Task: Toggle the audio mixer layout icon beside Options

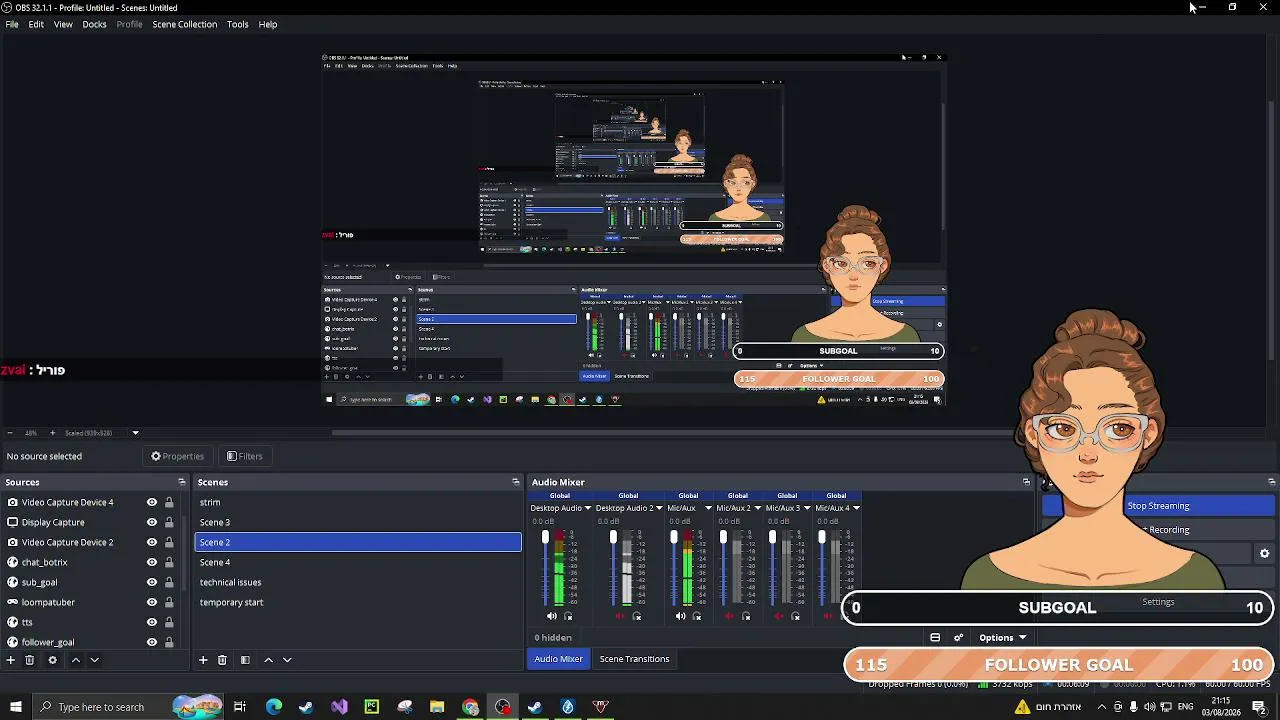Action: tap(935, 638)
